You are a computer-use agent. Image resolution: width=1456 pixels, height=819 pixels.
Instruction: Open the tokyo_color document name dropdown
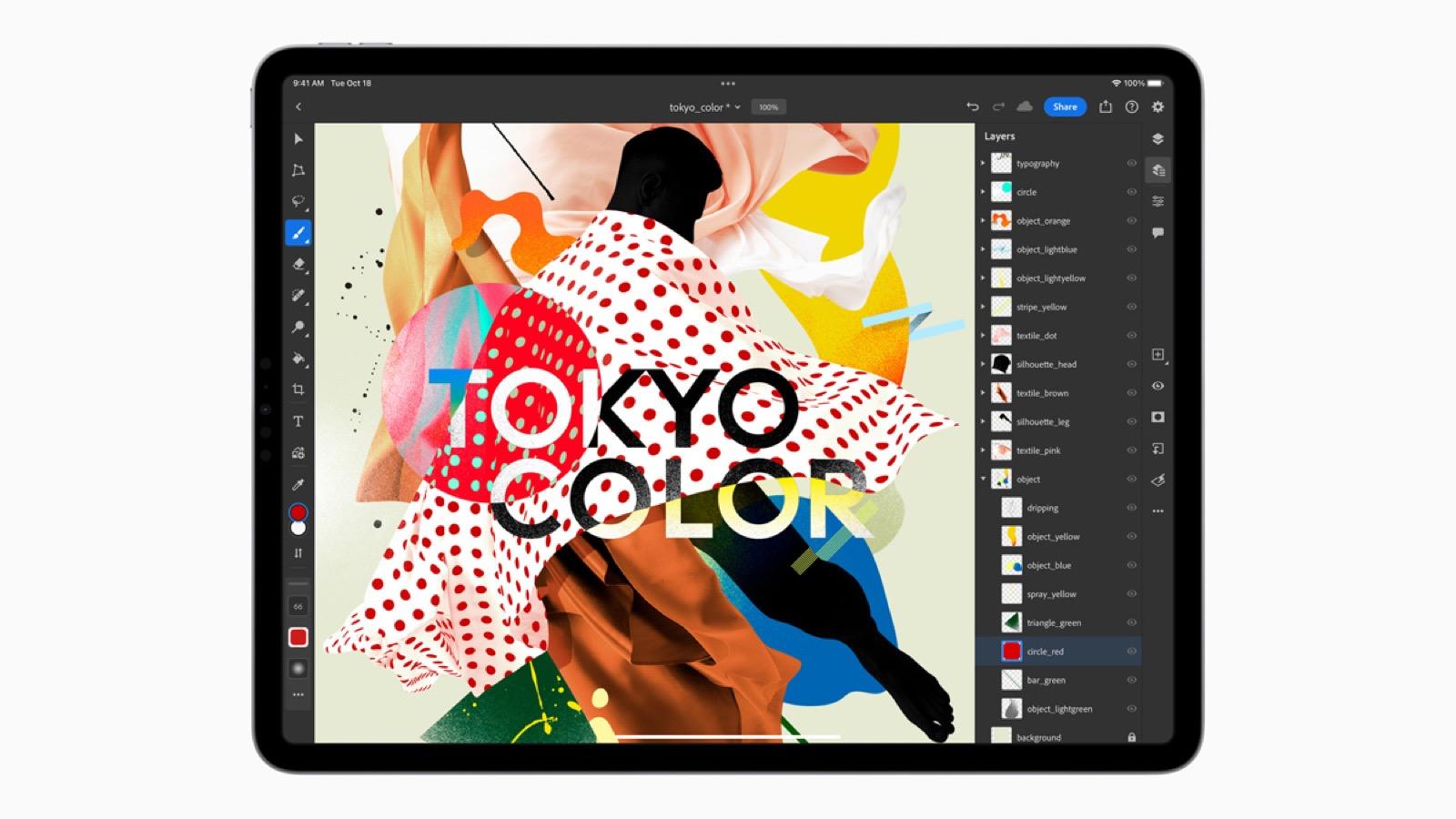click(705, 107)
